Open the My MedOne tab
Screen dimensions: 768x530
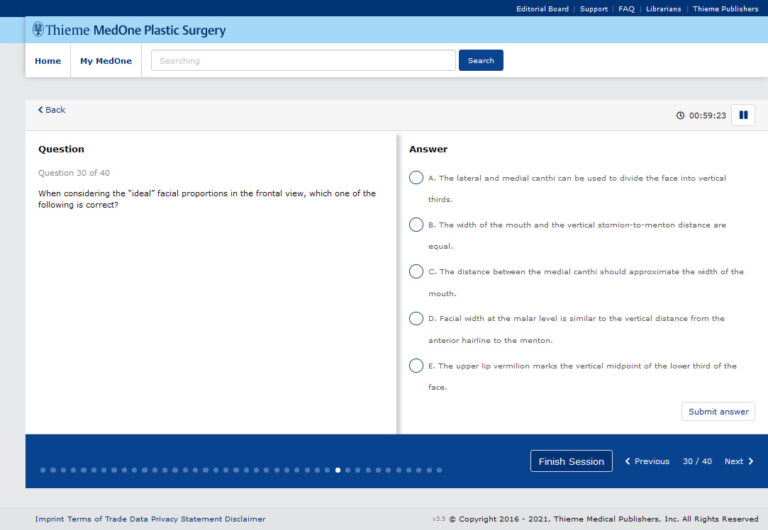106,61
